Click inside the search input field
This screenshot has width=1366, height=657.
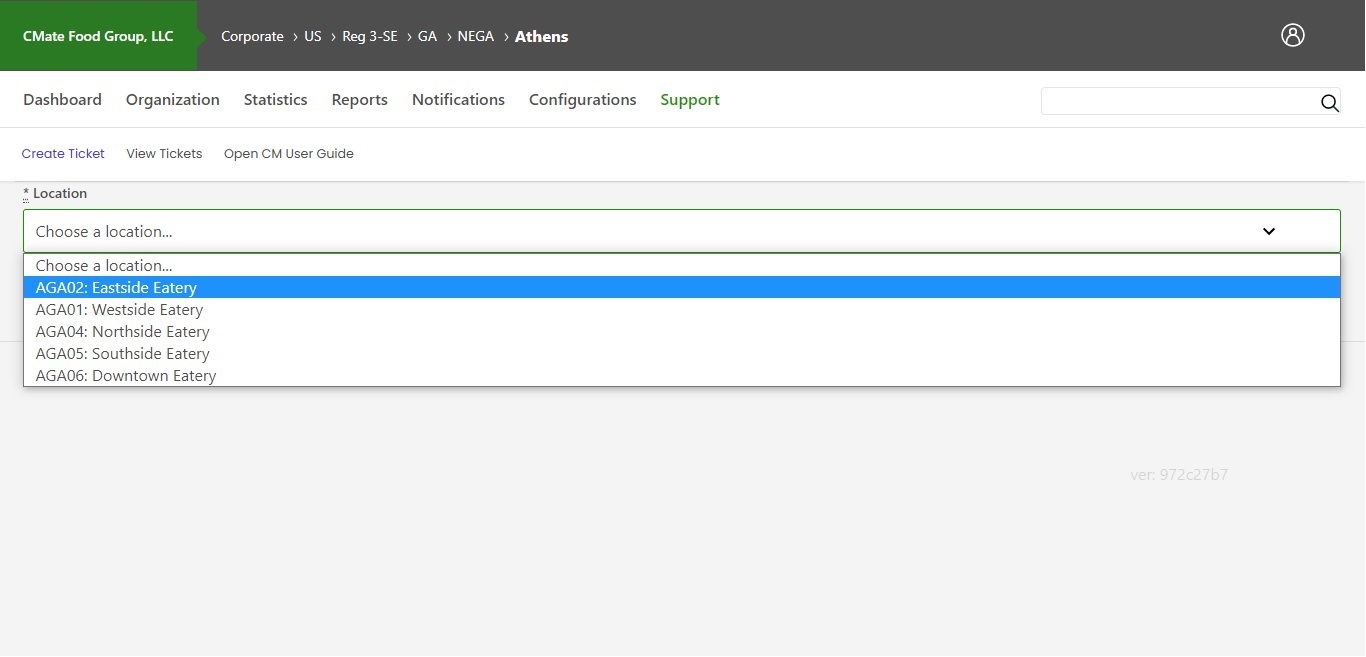[1180, 101]
